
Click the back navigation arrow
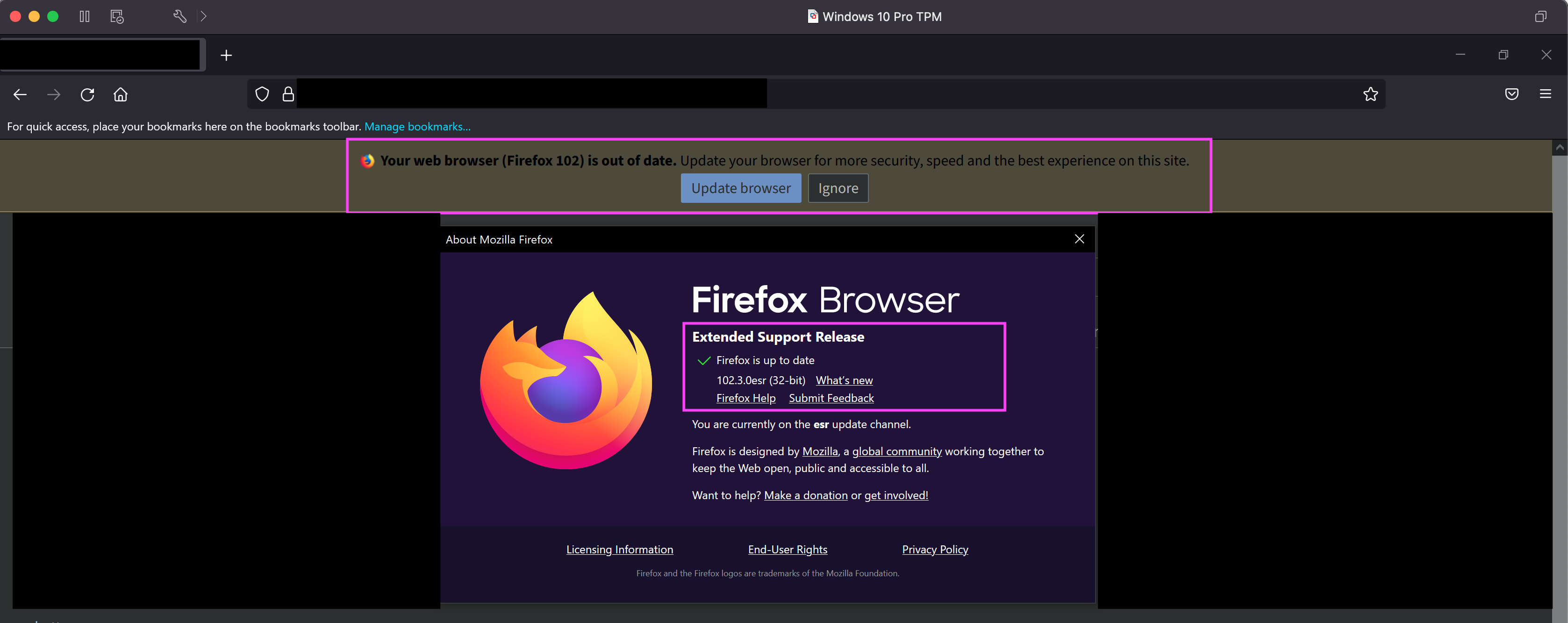(x=20, y=94)
